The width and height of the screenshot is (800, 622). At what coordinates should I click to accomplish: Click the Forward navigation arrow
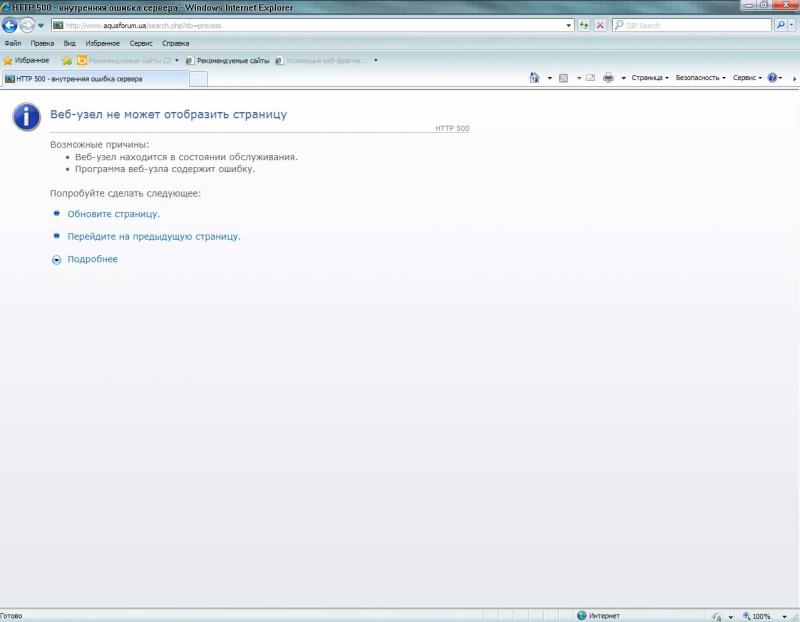27,25
